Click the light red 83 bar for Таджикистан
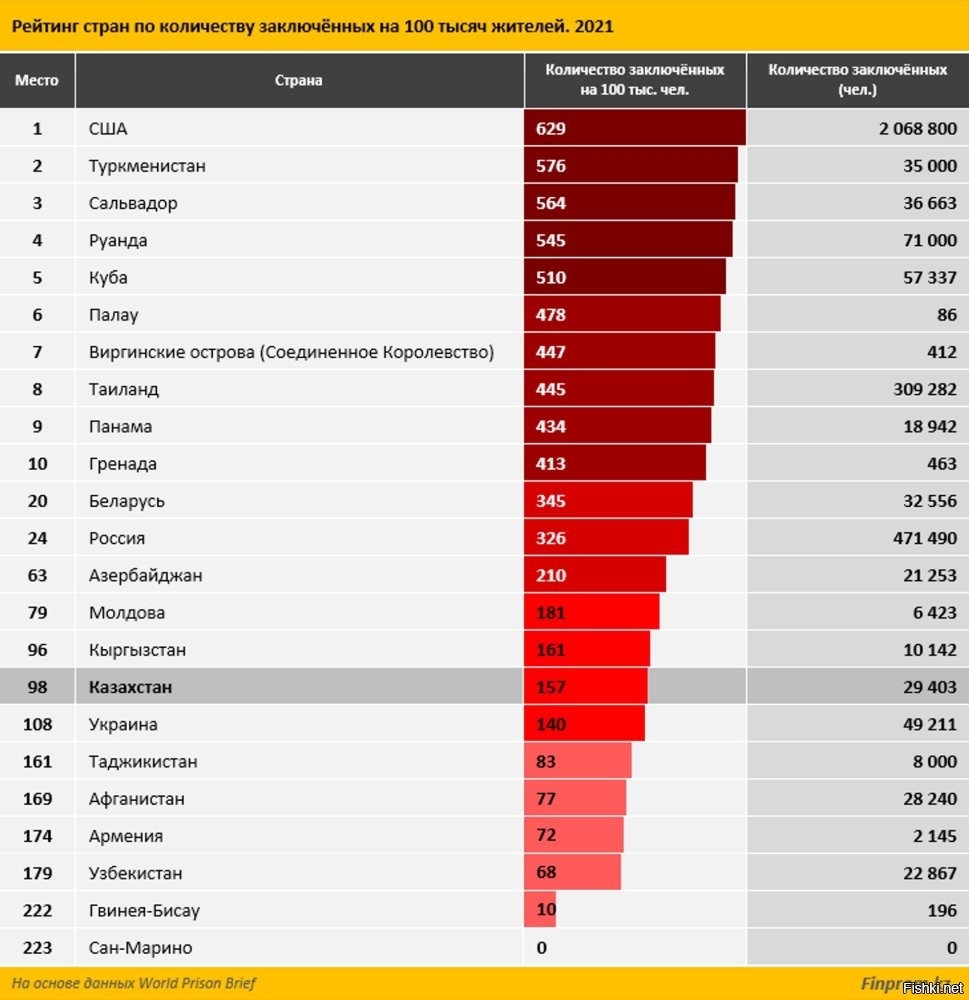 point(578,761)
